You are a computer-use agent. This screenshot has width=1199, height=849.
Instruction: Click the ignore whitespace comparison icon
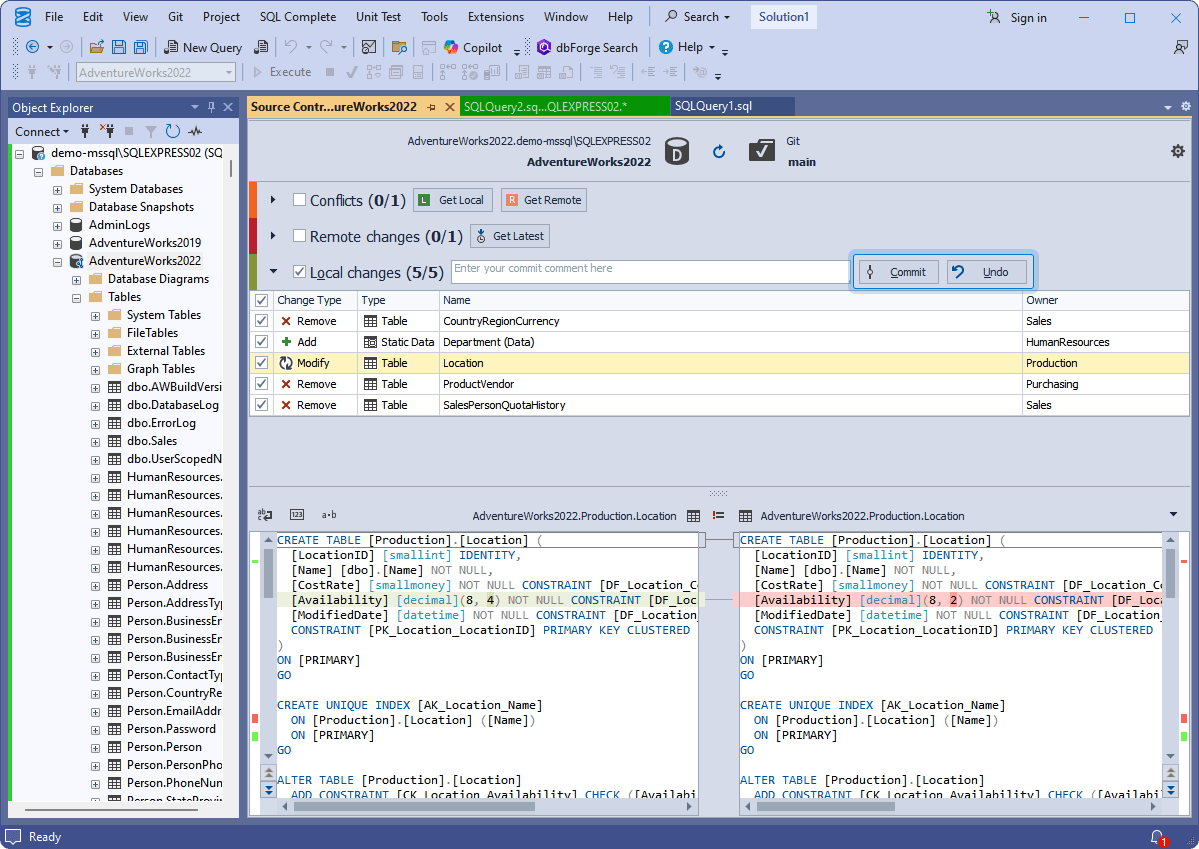click(329, 514)
